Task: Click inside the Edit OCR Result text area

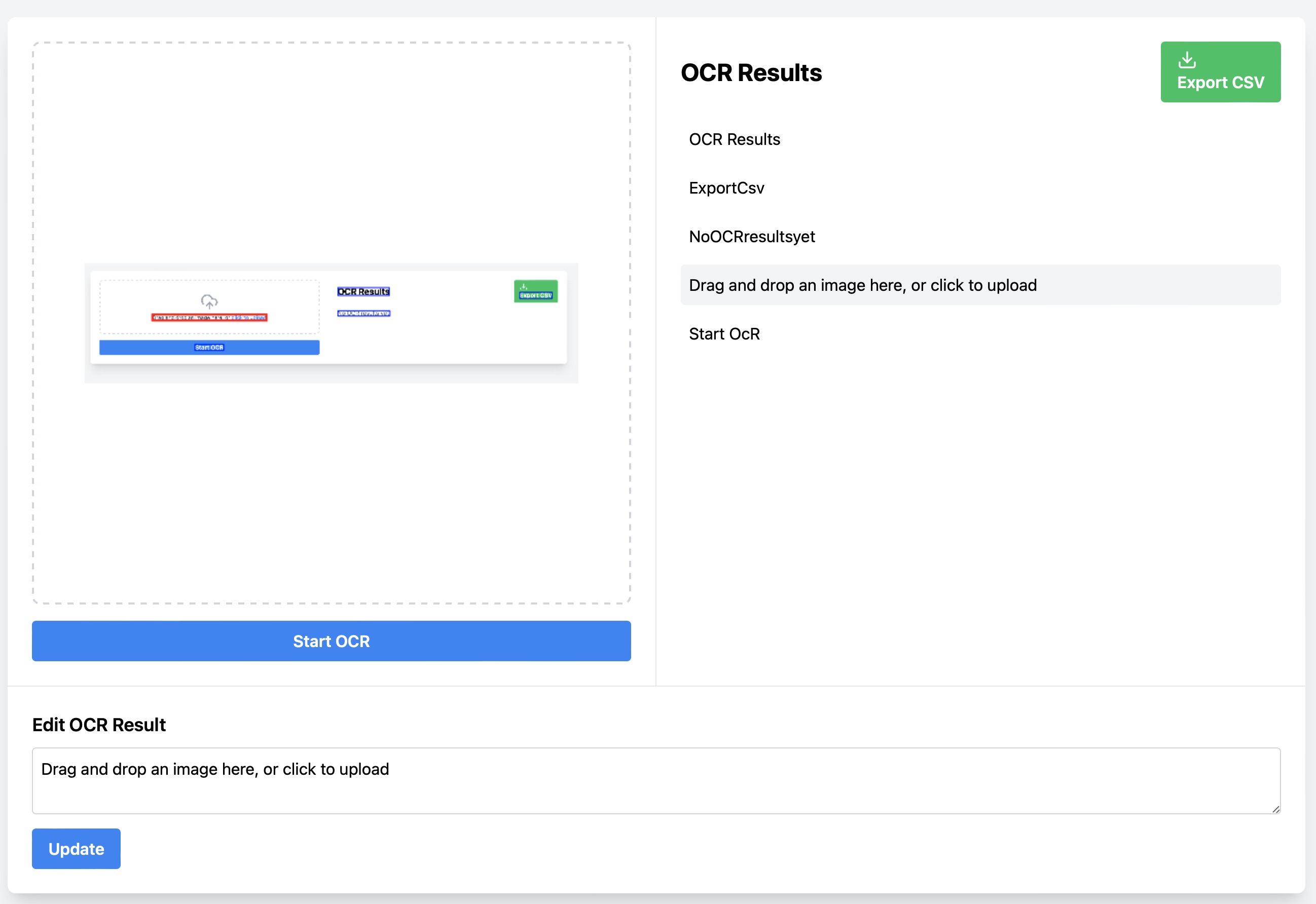Action: pyautogui.click(x=656, y=780)
